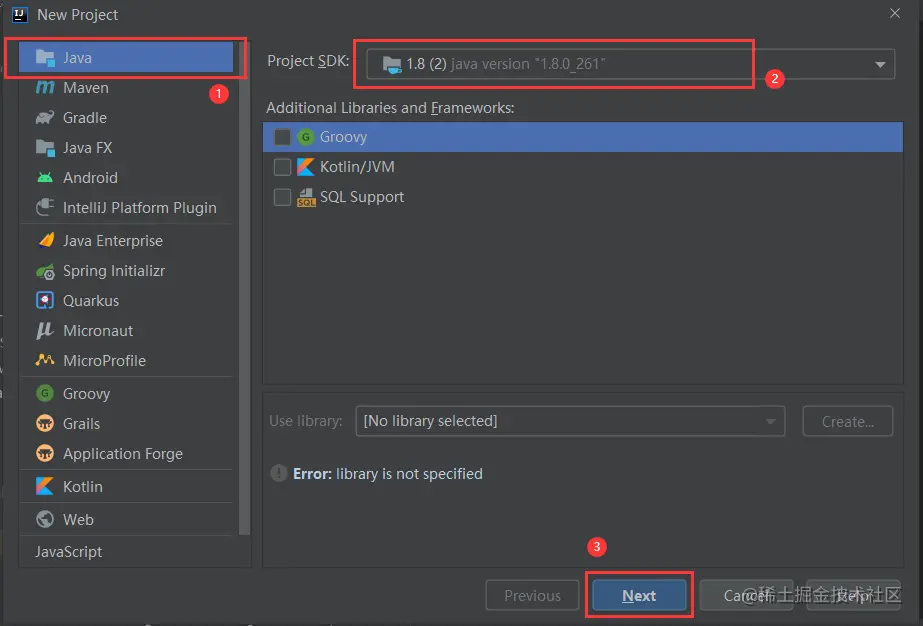Click the Java Enterprise icon

click(x=45, y=240)
